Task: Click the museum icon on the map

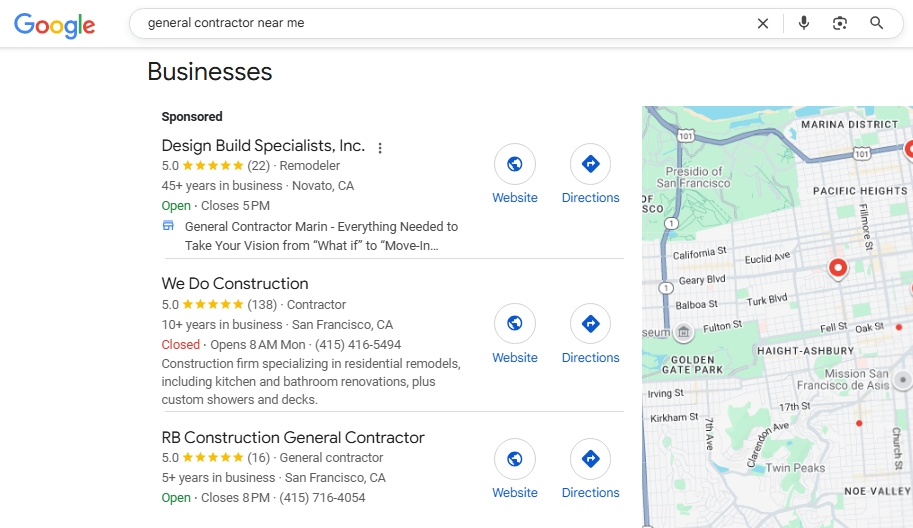Action: pyautogui.click(x=684, y=332)
